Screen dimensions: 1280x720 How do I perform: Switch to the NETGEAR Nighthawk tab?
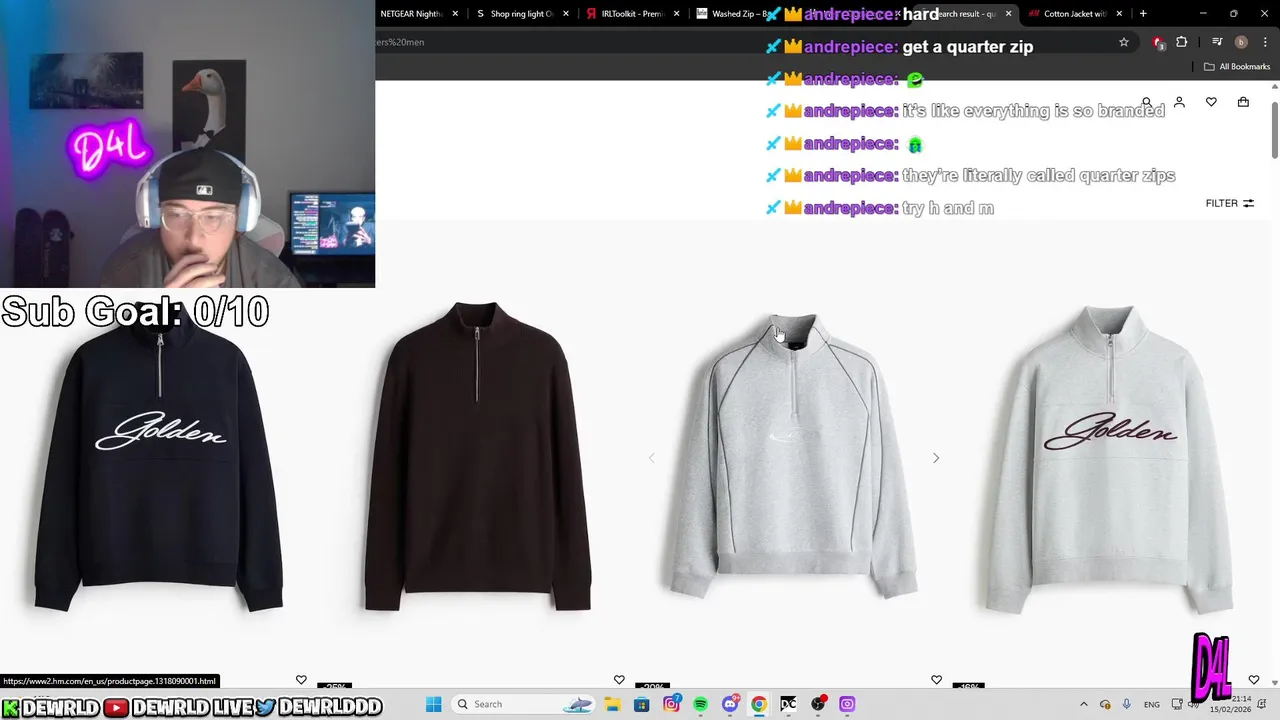[x=410, y=14]
